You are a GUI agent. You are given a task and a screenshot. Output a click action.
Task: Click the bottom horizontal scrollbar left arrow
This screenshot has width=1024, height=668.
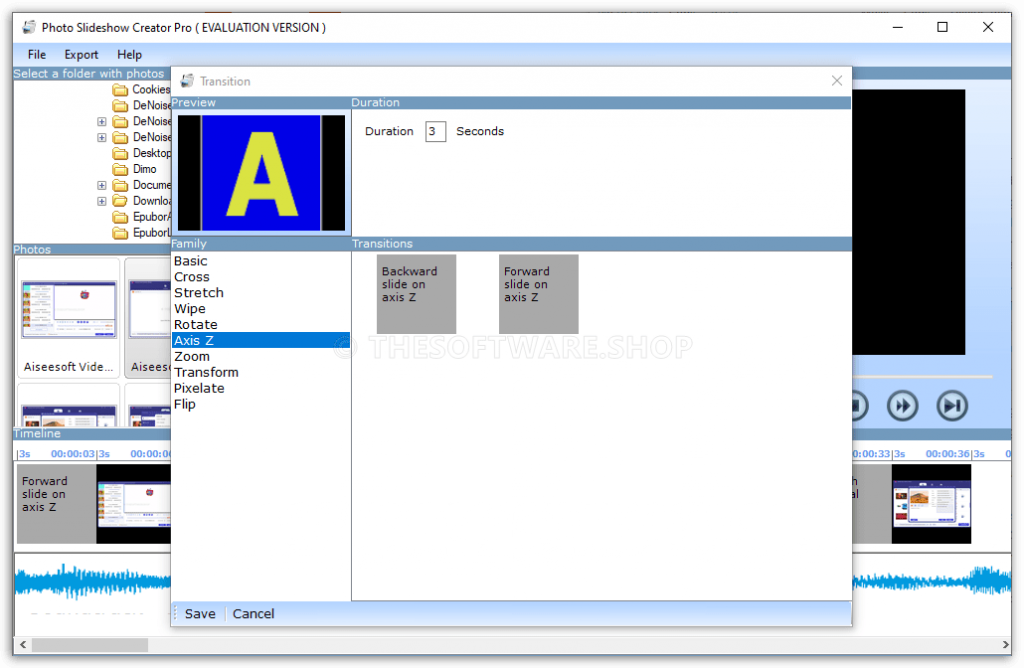[22, 645]
